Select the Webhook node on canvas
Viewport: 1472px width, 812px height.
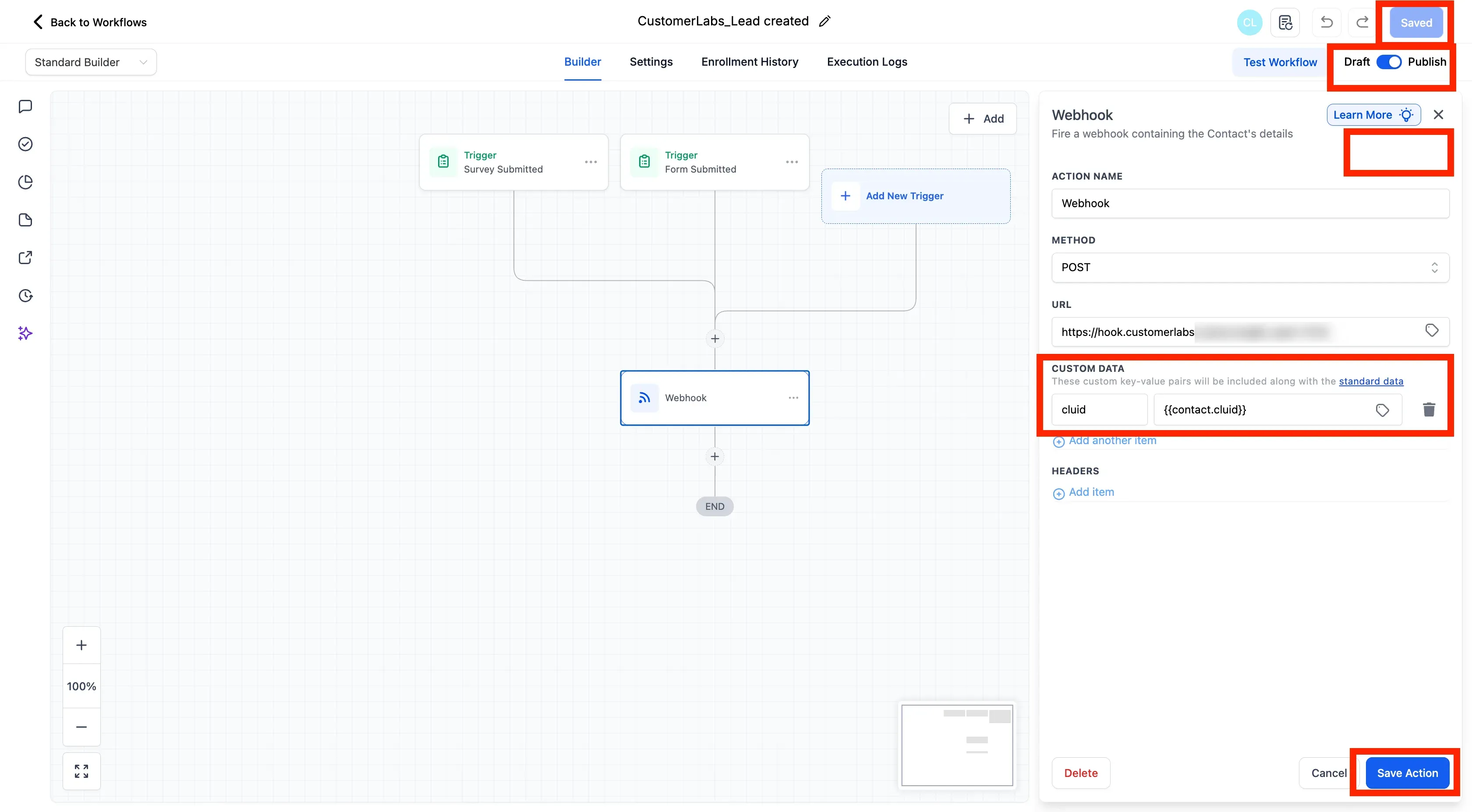point(714,398)
